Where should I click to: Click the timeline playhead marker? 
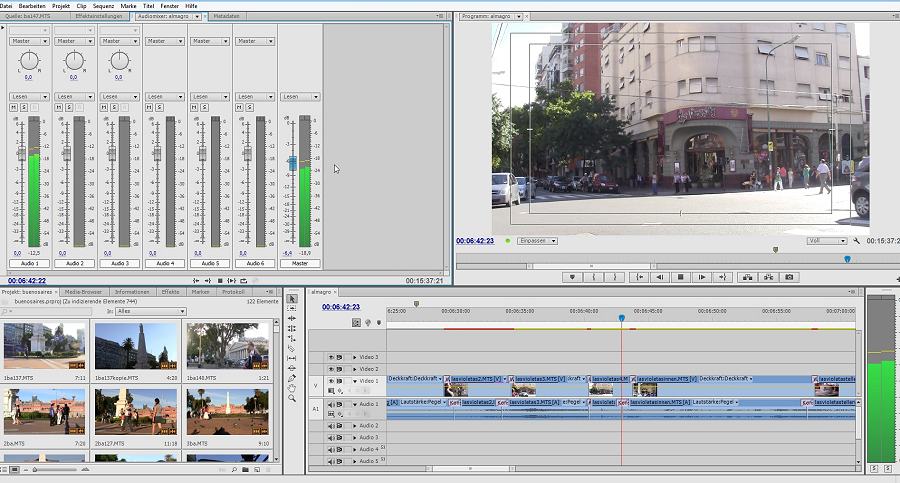(622, 318)
